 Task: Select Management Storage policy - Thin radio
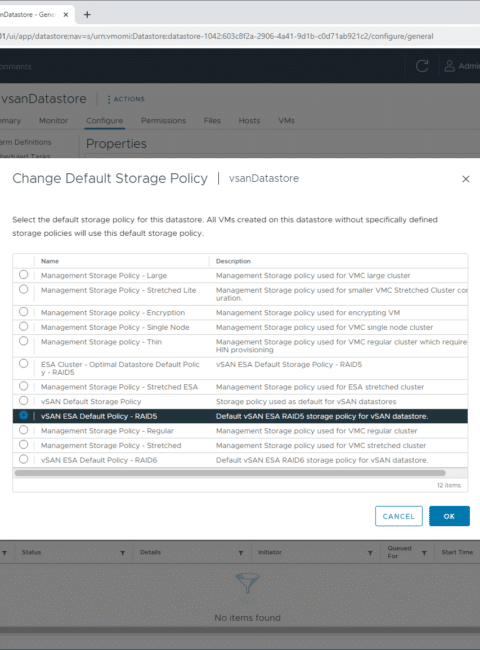24,341
